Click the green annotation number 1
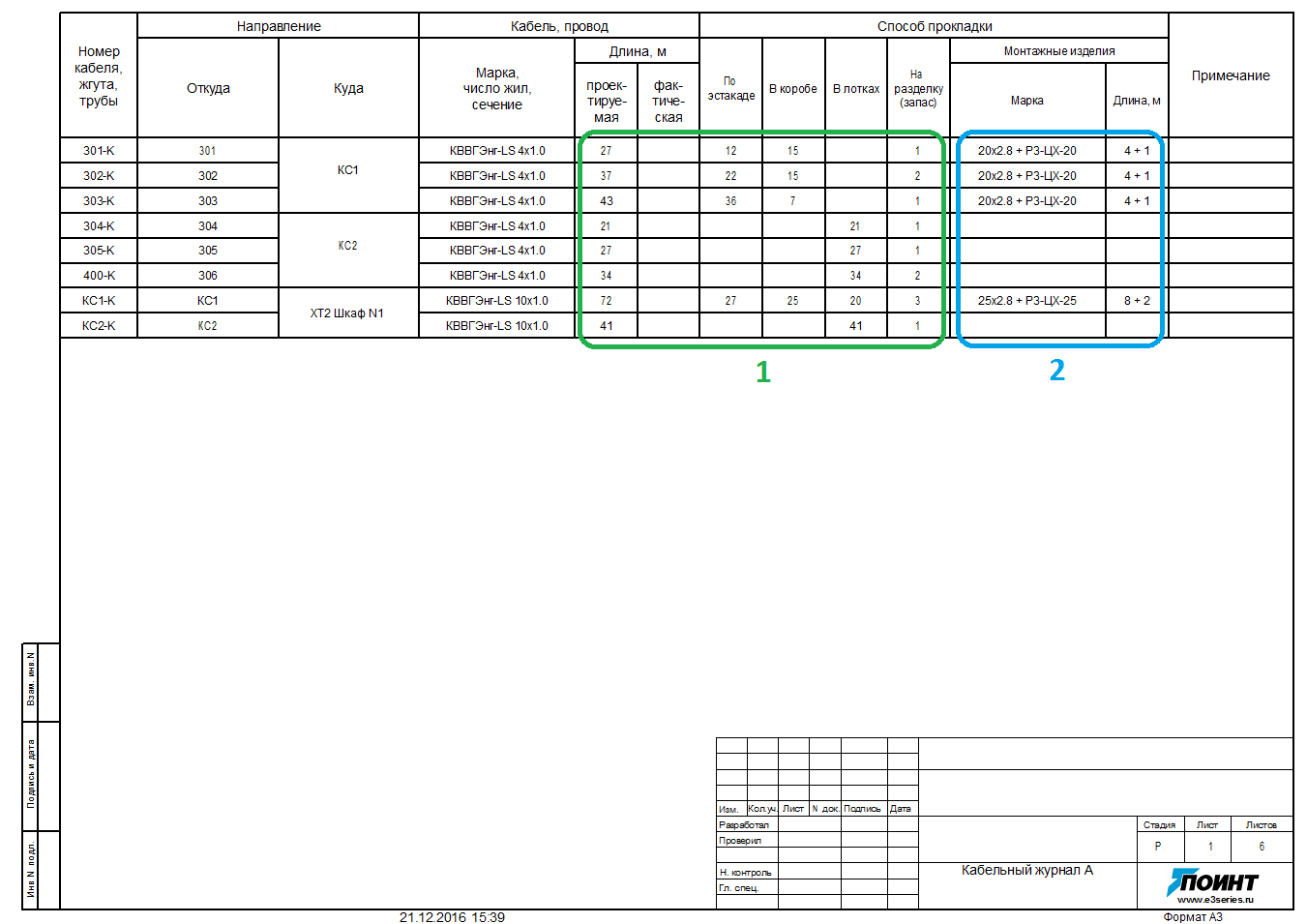 tap(762, 373)
